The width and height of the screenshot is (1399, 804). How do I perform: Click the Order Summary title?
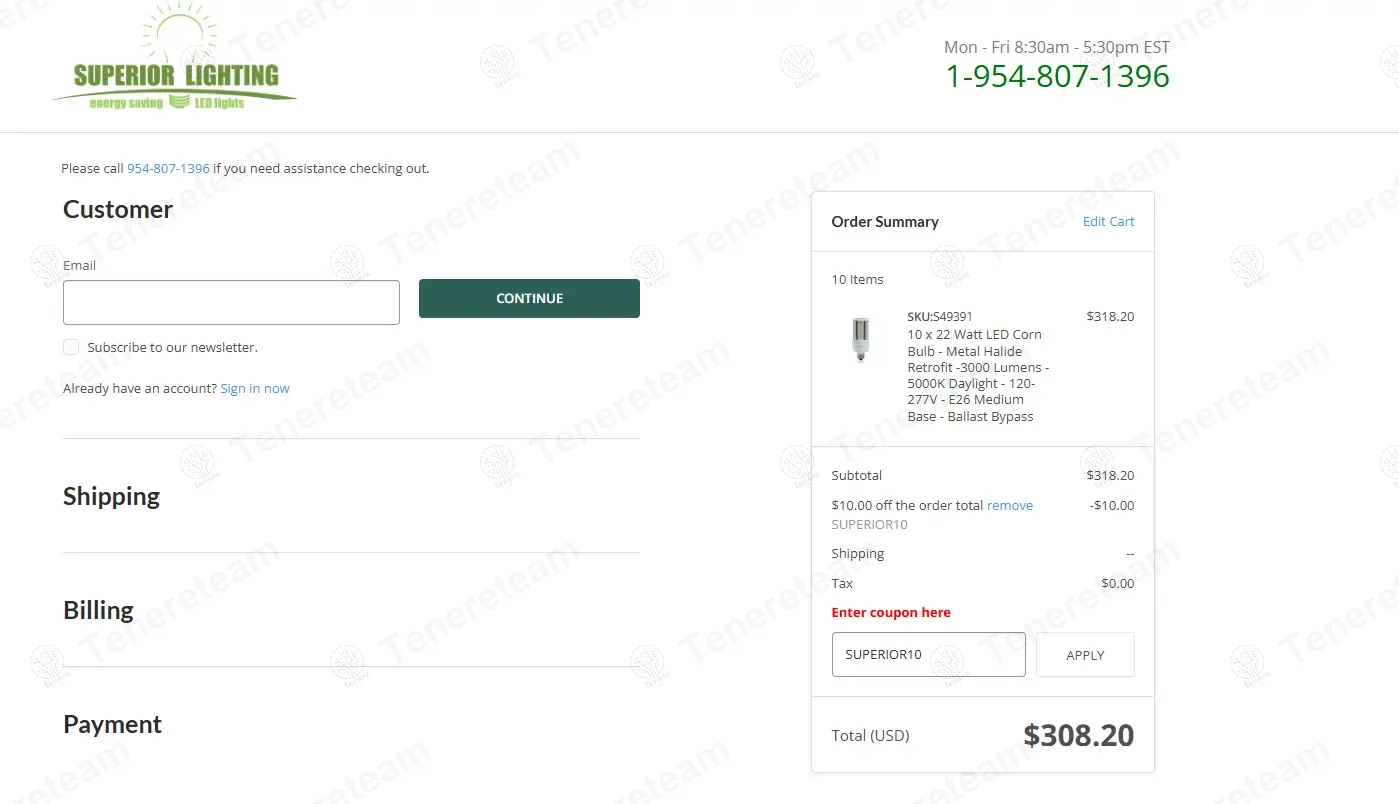[x=885, y=222]
